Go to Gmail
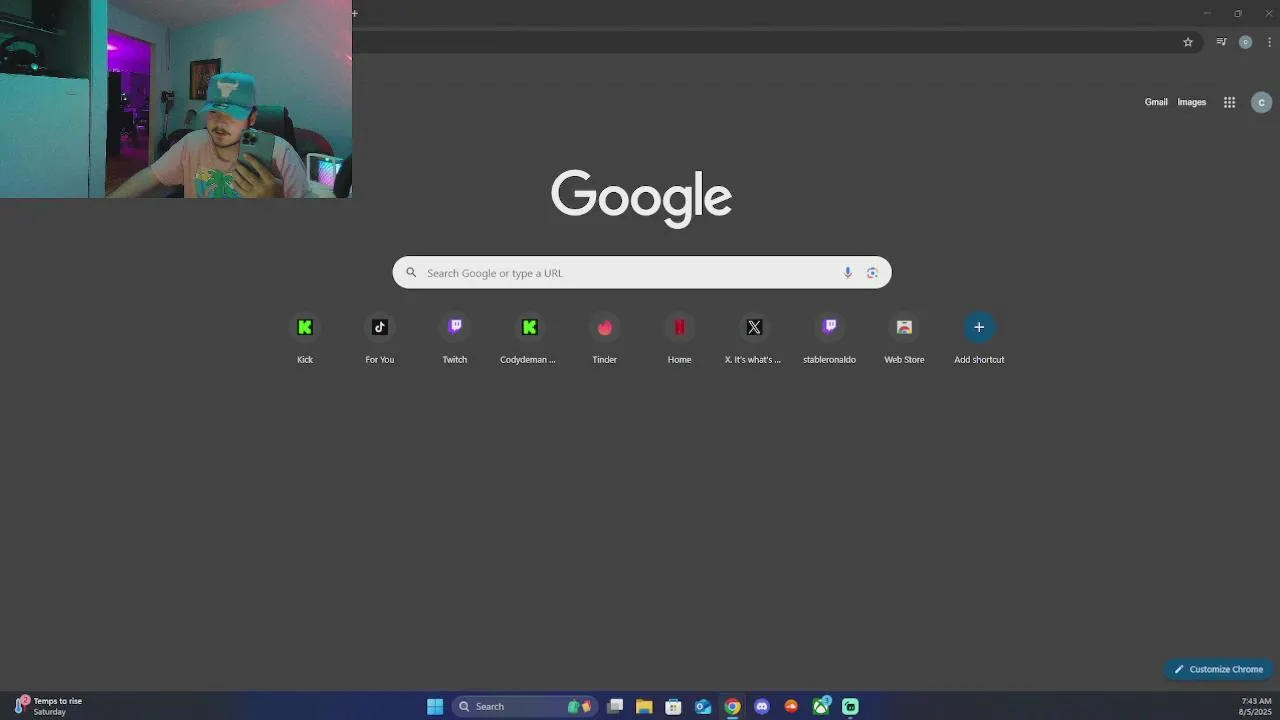 point(1156,102)
